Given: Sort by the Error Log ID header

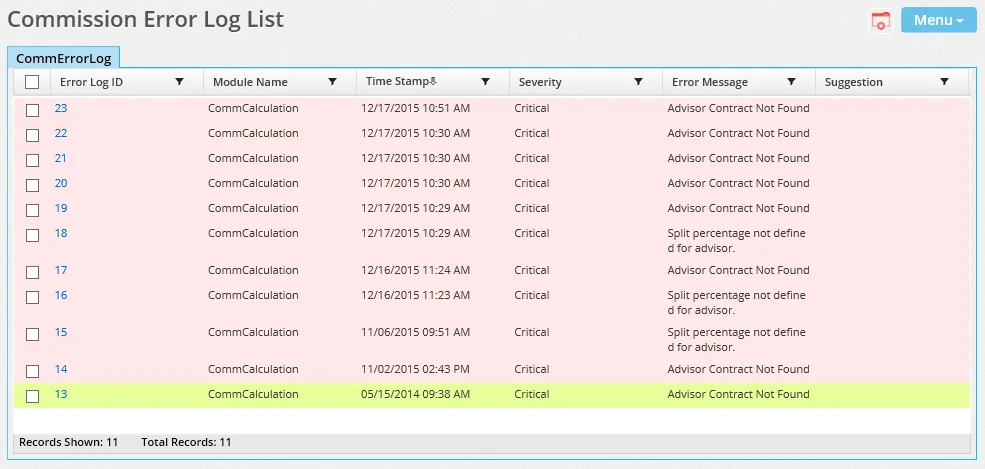Looking at the screenshot, I should tap(91, 82).
